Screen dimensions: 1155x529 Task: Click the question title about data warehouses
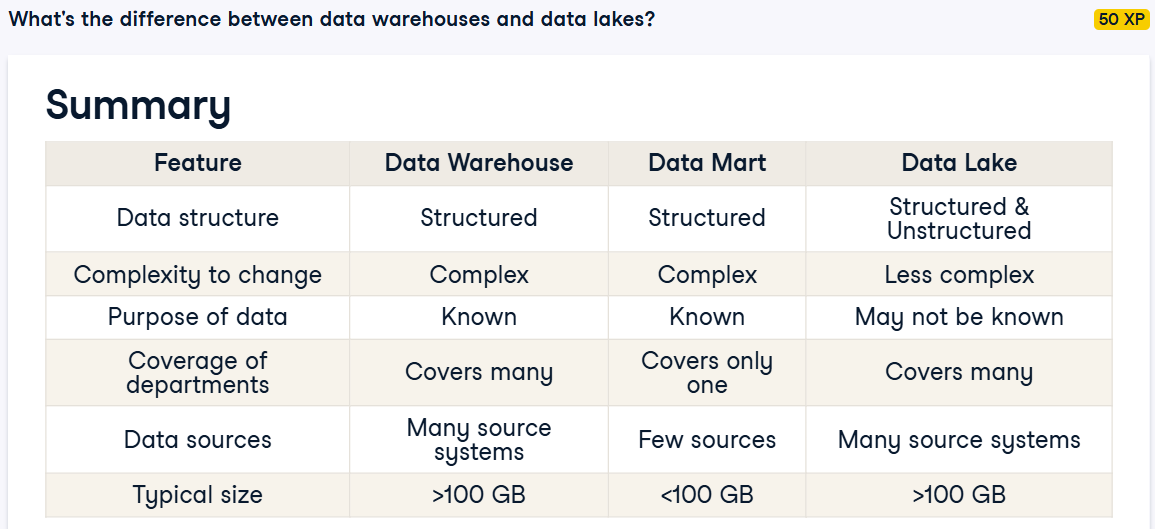[x=331, y=19]
